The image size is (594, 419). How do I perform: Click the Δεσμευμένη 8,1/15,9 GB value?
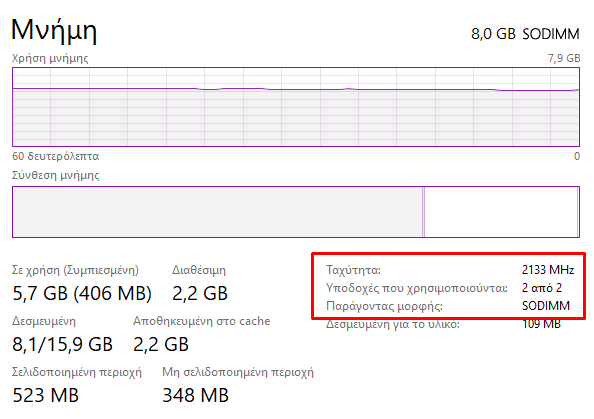pyautogui.click(x=63, y=344)
